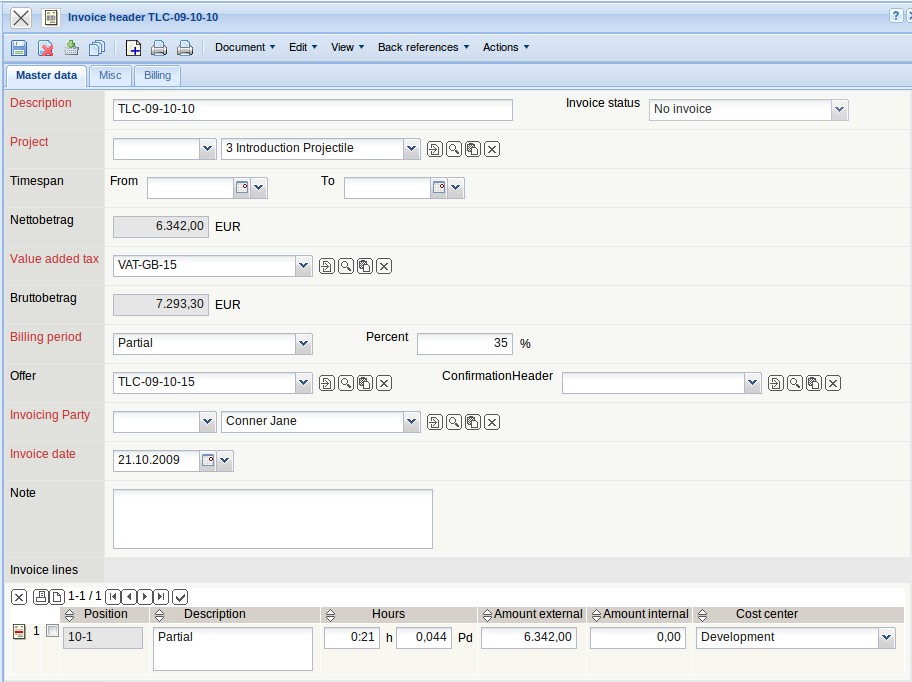Open the Actions menu
The width and height of the screenshot is (912, 682).
pos(506,47)
